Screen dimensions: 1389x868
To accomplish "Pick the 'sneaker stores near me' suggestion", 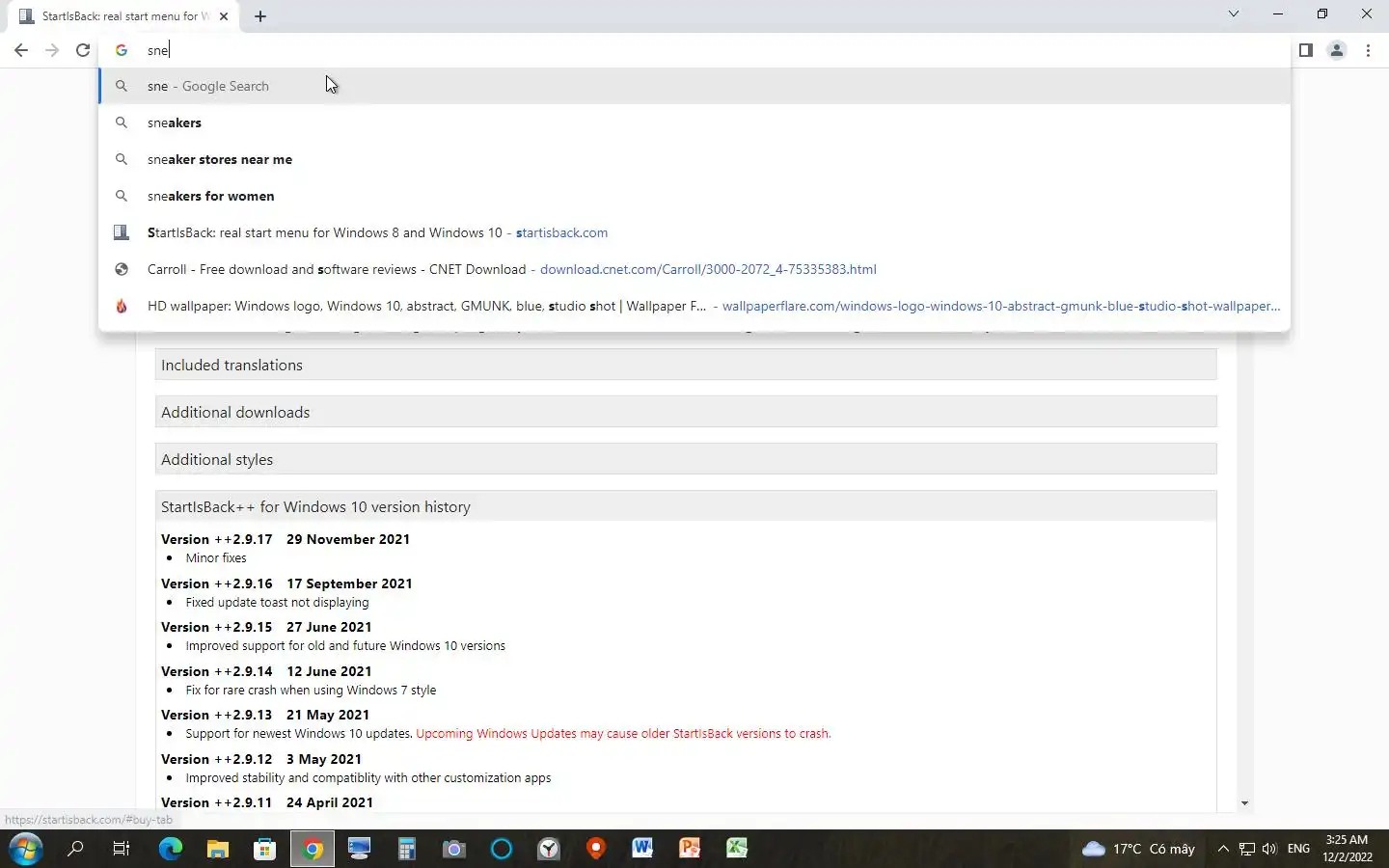I will pos(694,159).
